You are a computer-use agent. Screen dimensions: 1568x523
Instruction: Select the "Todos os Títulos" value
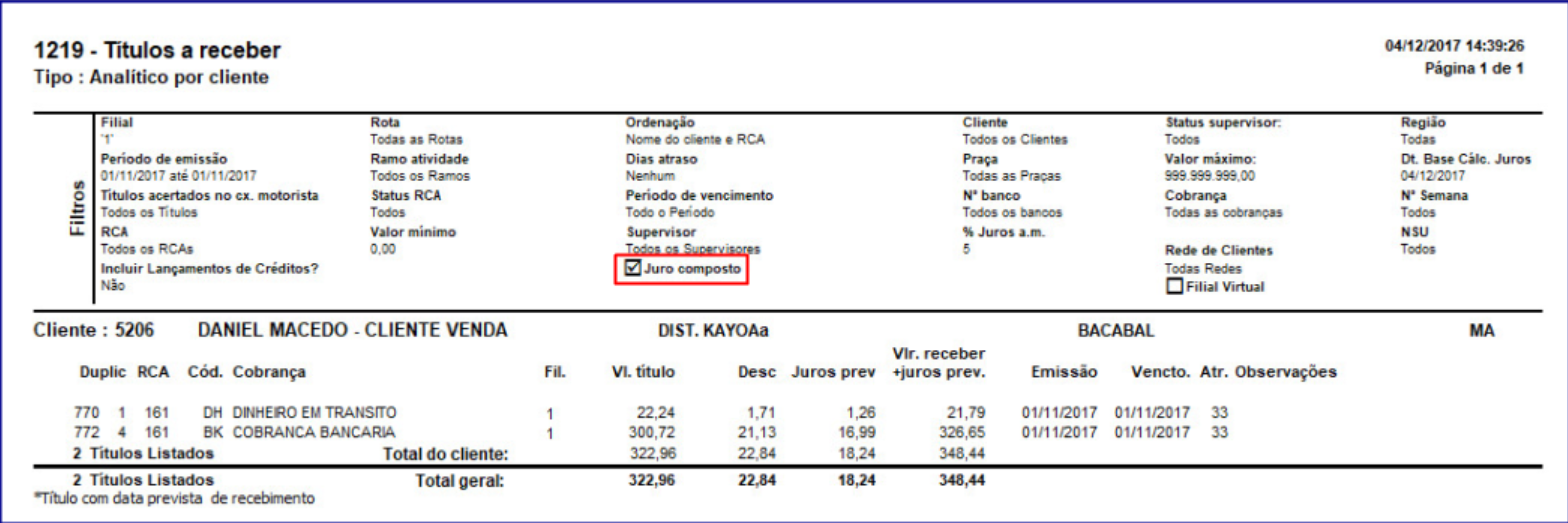tap(149, 213)
